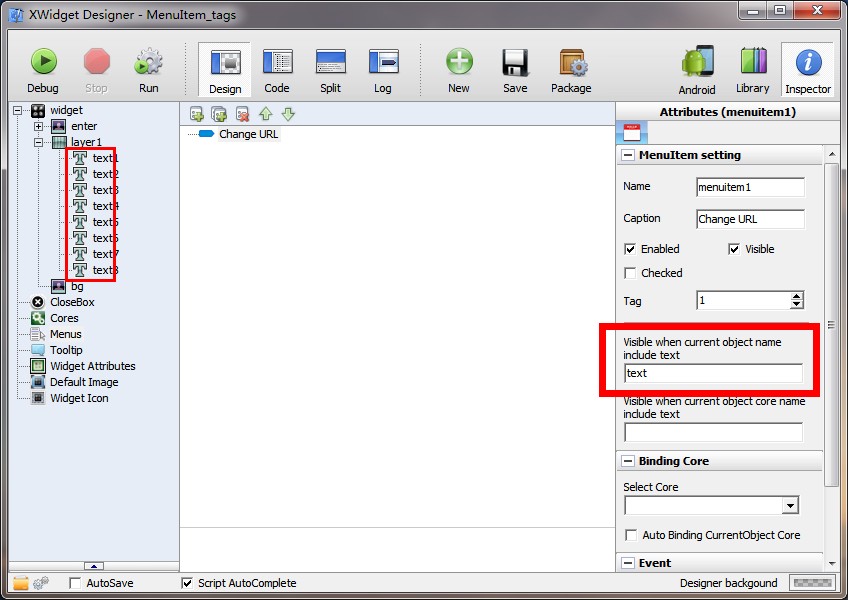Open the Android tool
The height and width of the screenshot is (600, 848).
coord(697,70)
